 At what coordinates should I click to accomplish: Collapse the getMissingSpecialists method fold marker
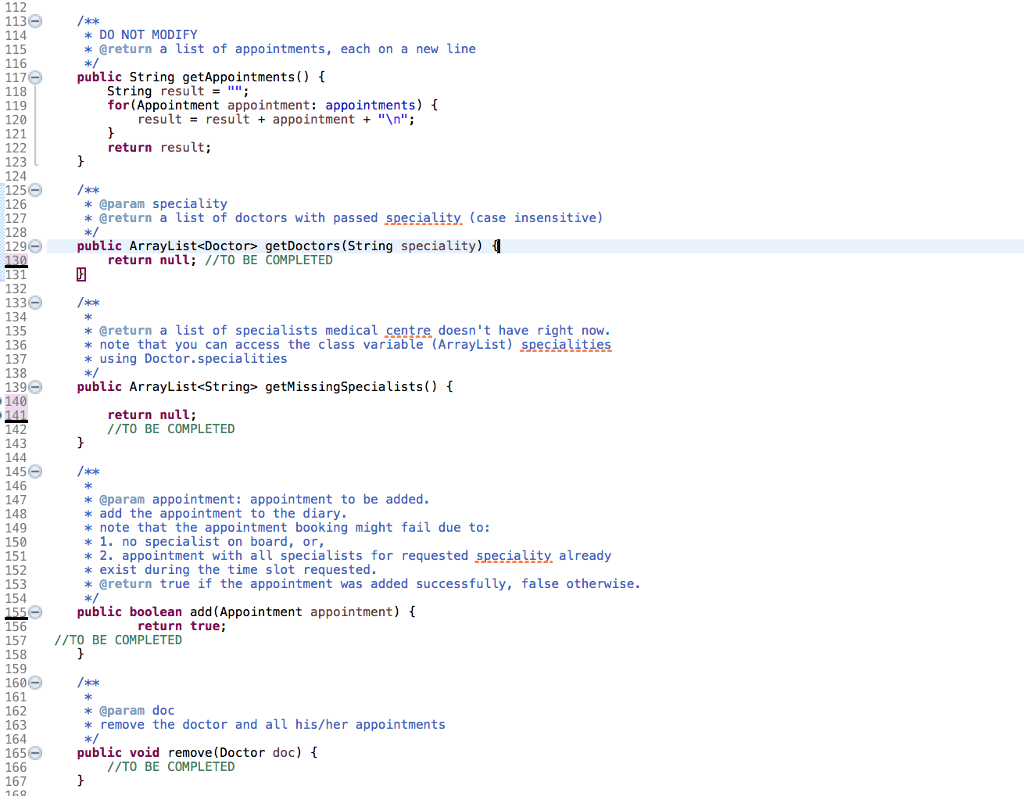tap(35, 386)
